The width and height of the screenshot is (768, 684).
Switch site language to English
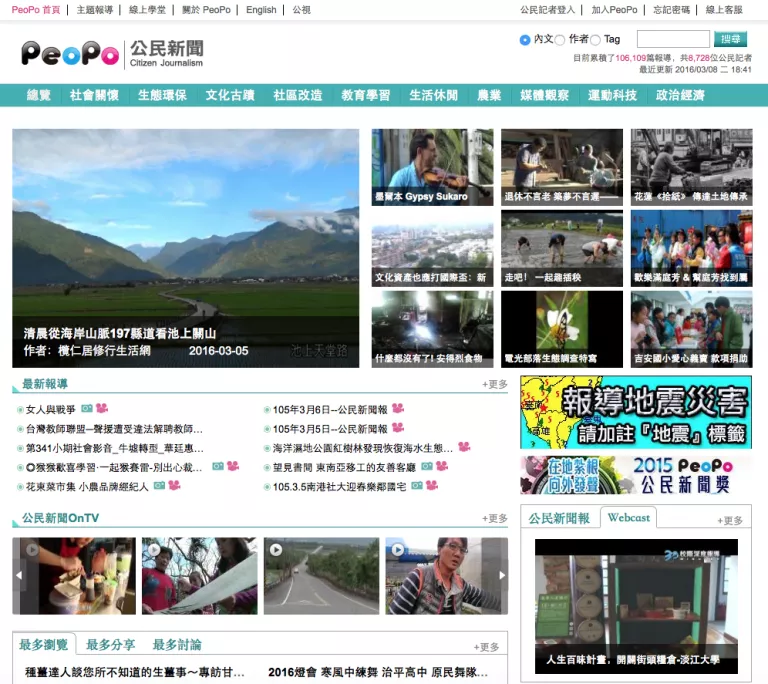pyautogui.click(x=261, y=10)
